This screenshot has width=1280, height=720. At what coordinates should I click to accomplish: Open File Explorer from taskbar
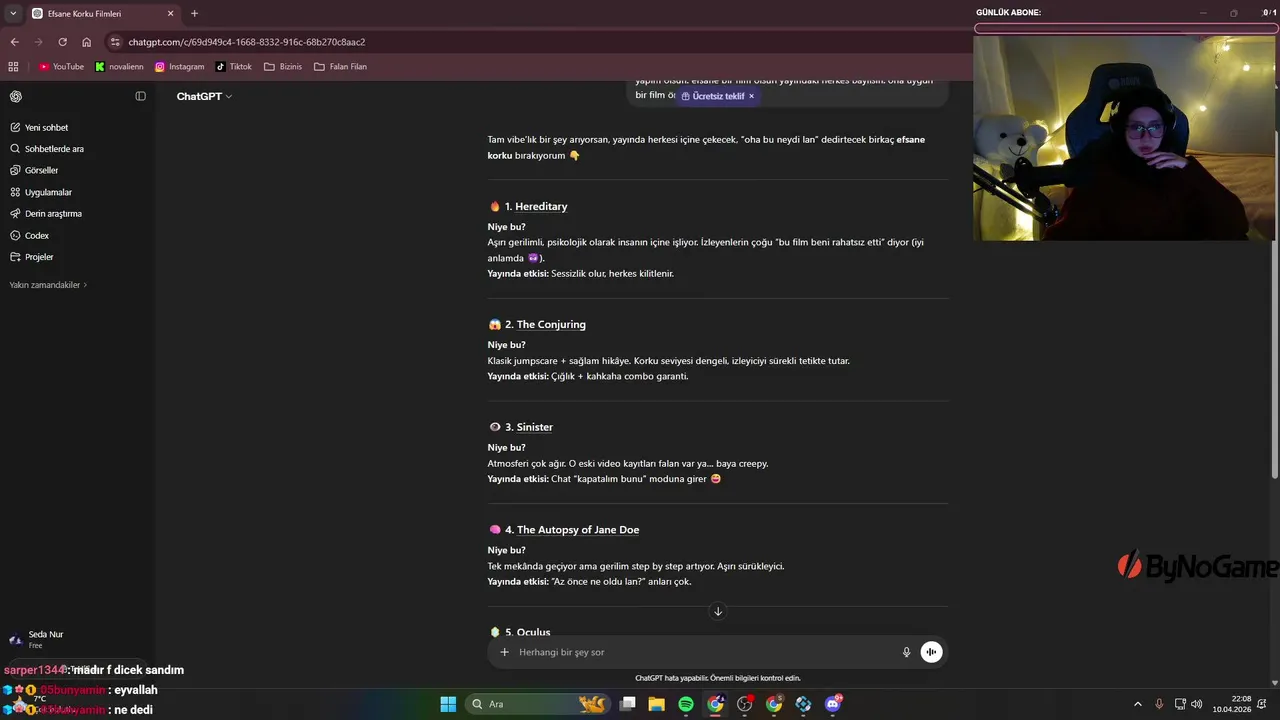tap(657, 704)
